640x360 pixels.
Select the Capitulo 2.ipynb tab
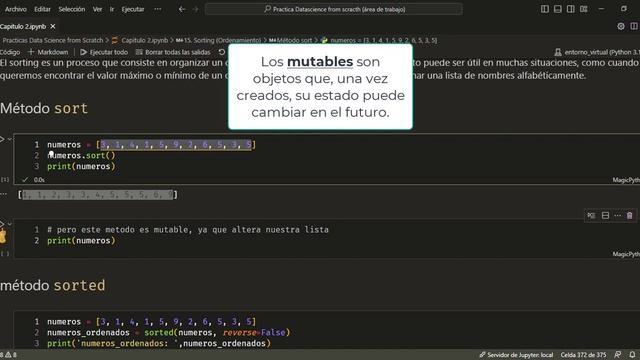pyautogui.click(x=23, y=27)
